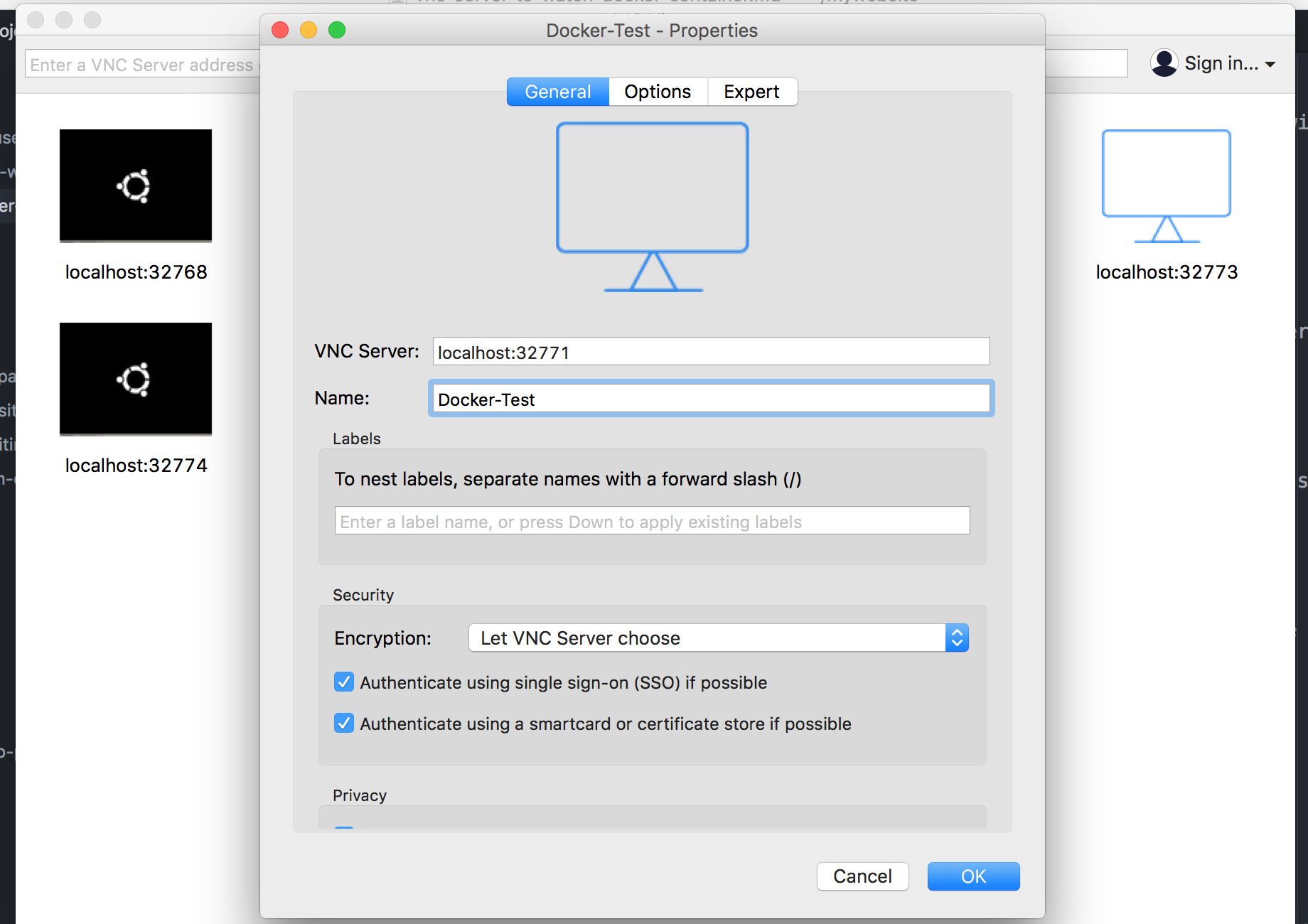Click the large monitor icon in Properties dialog

click(653, 207)
